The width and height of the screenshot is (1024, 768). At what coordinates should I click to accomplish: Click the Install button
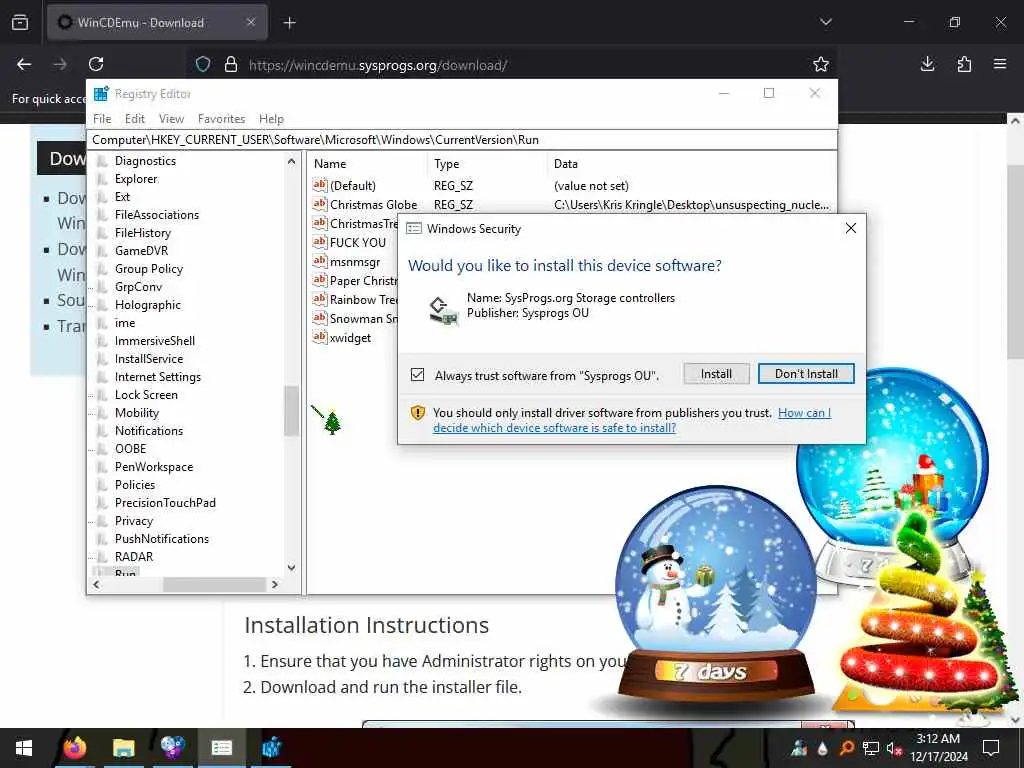coord(716,374)
